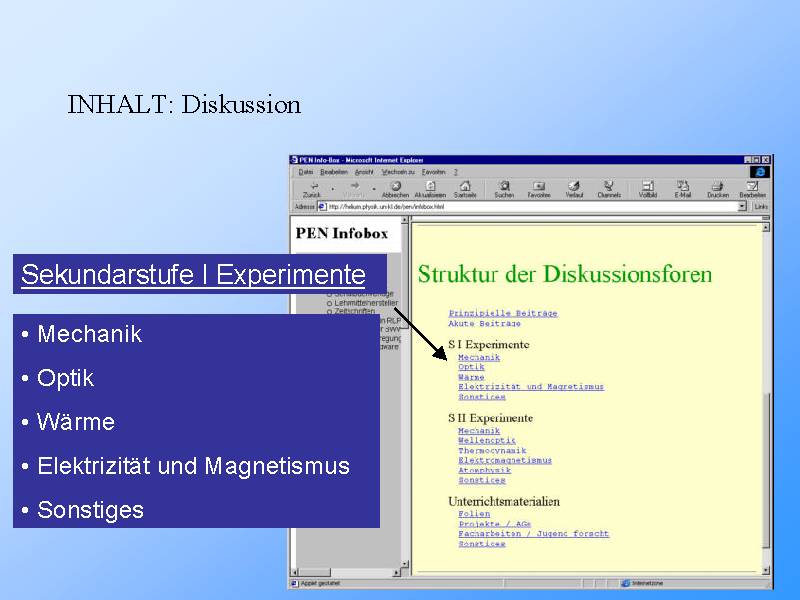The height and width of the screenshot is (600, 800).
Task: Open the Datei menu
Action: pos(305,172)
